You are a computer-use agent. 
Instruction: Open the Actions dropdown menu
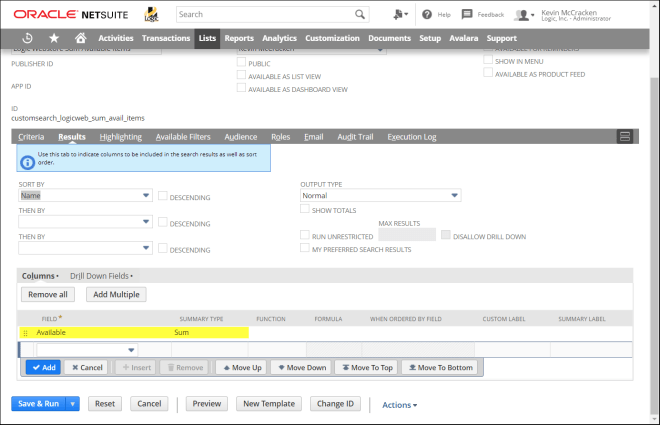point(399,405)
